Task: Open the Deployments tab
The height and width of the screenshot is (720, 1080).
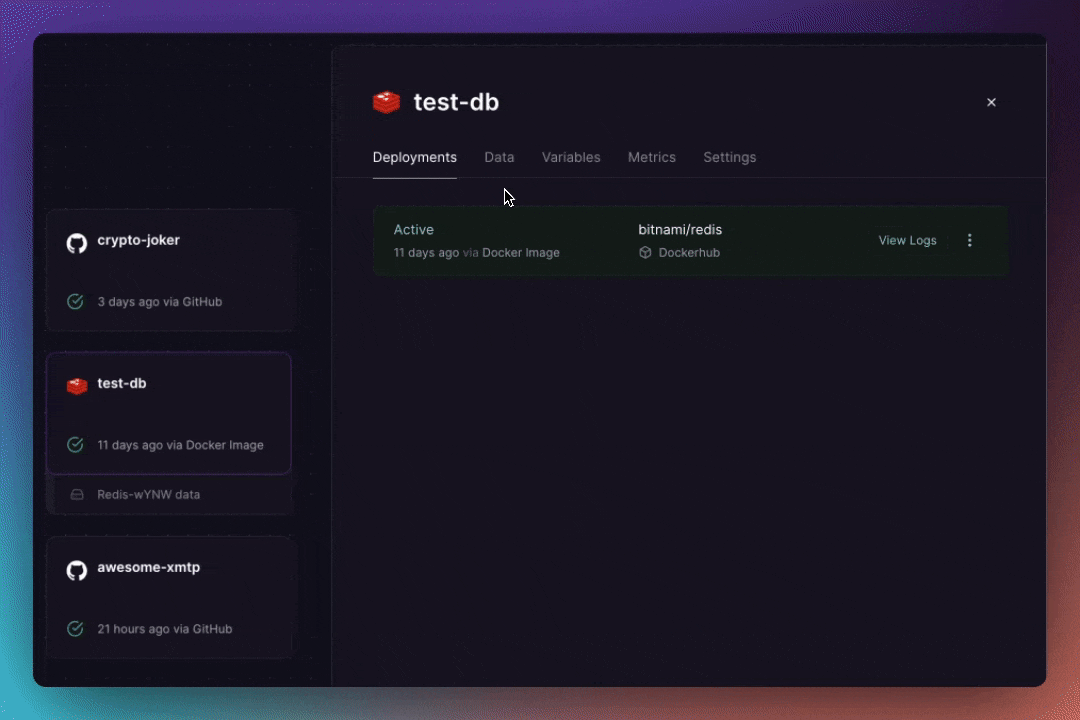Action: [x=414, y=158]
